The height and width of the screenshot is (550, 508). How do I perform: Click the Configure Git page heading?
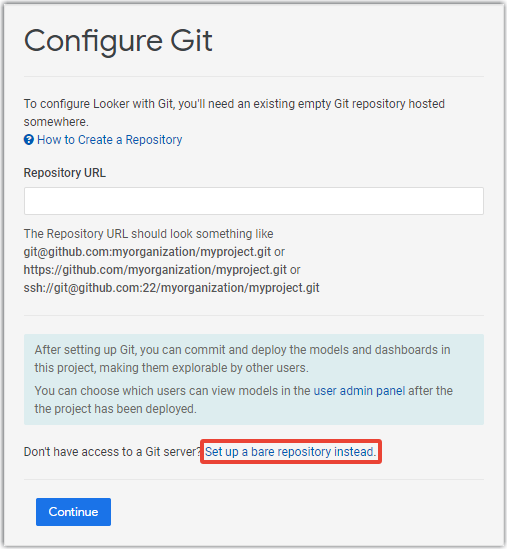point(118,41)
